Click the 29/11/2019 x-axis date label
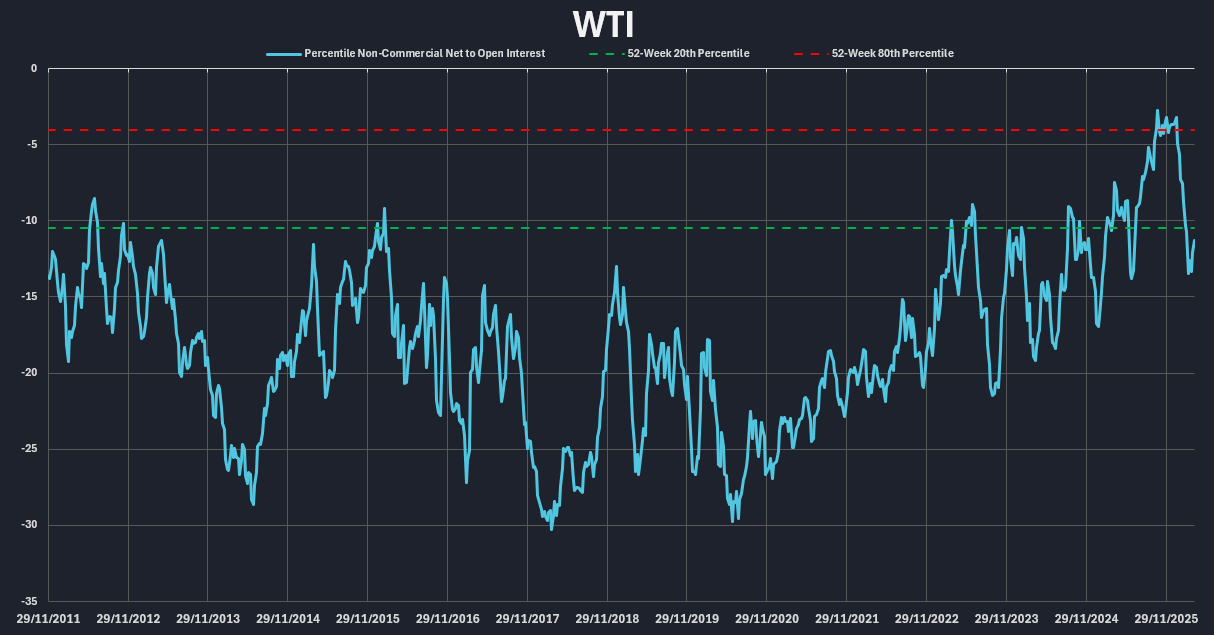Screen dimensions: 1214x635 tap(687, 619)
